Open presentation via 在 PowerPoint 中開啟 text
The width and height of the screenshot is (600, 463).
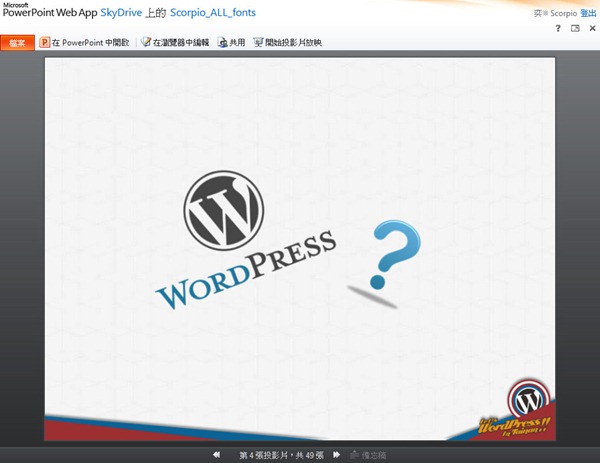(91, 42)
